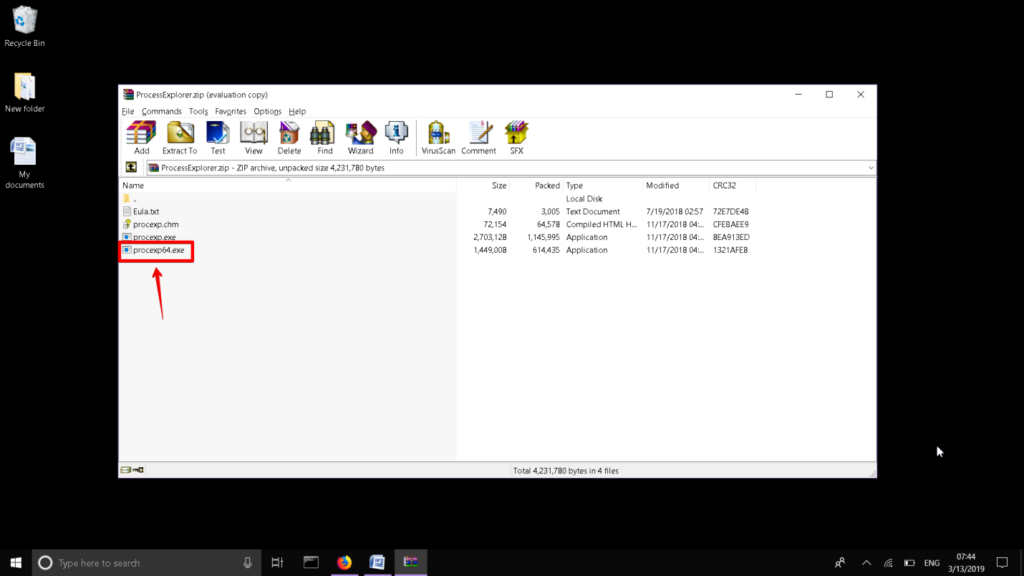1024x576 pixels.
Task: Open the Tools menu
Action: pos(198,111)
